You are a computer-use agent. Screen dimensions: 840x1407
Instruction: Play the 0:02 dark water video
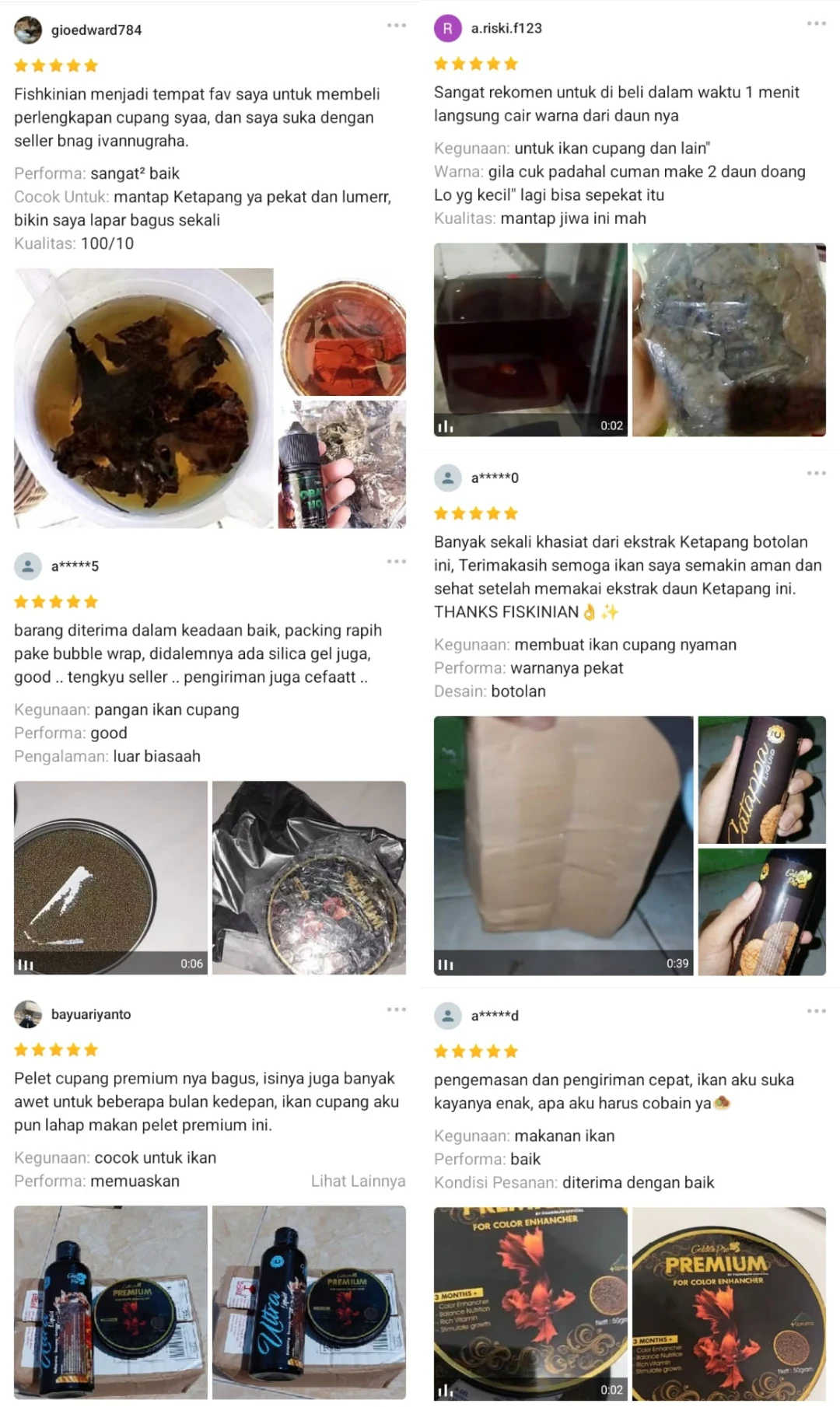(530, 340)
